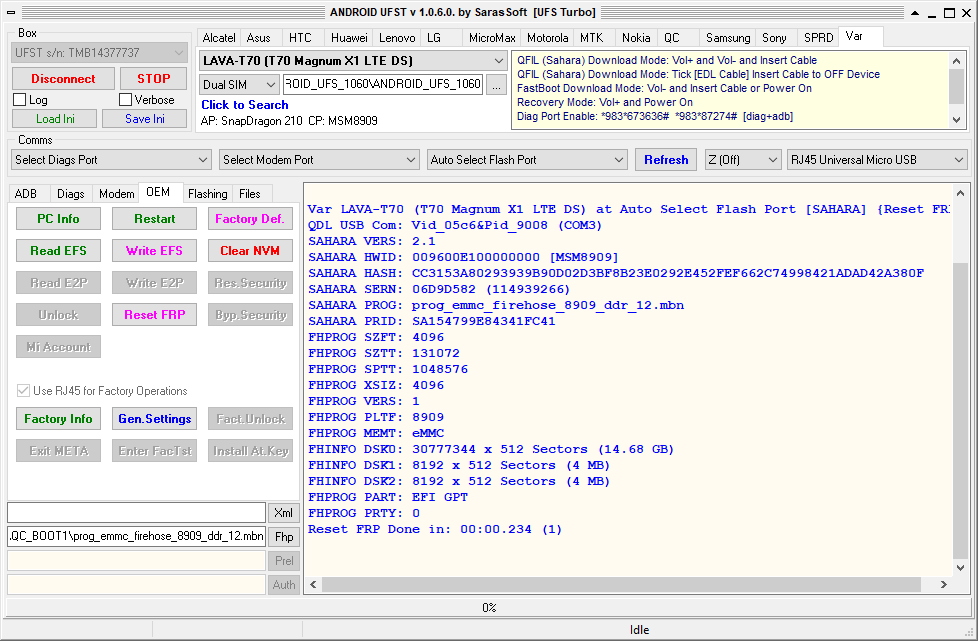Toggle the Log checkbox
Image resolution: width=978 pixels, height=641 pixels.
[x=20, y=100]
